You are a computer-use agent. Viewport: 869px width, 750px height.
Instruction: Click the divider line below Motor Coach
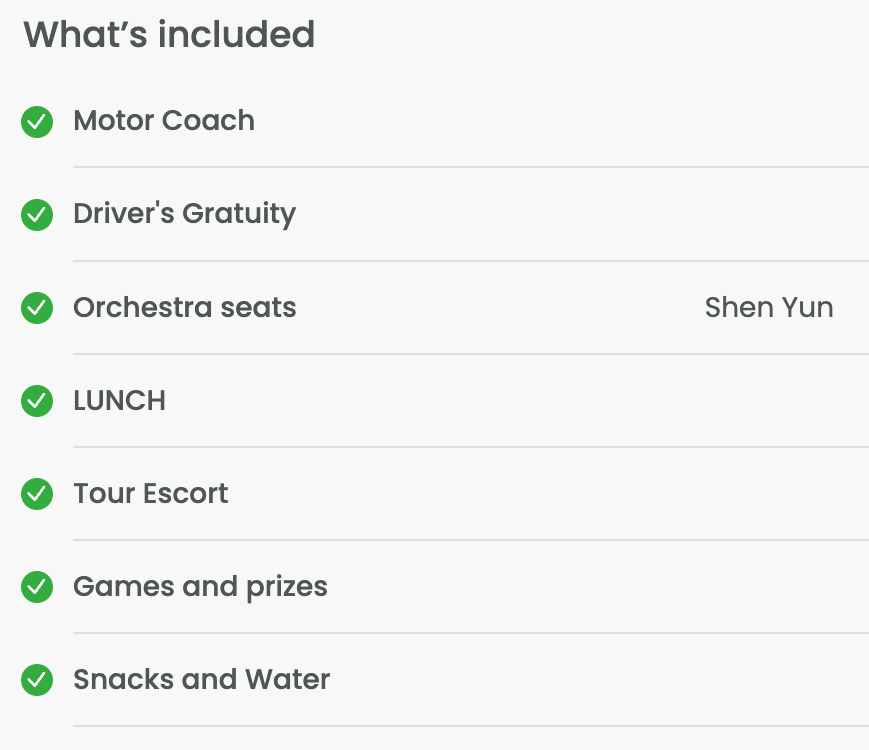coord(470,167)
